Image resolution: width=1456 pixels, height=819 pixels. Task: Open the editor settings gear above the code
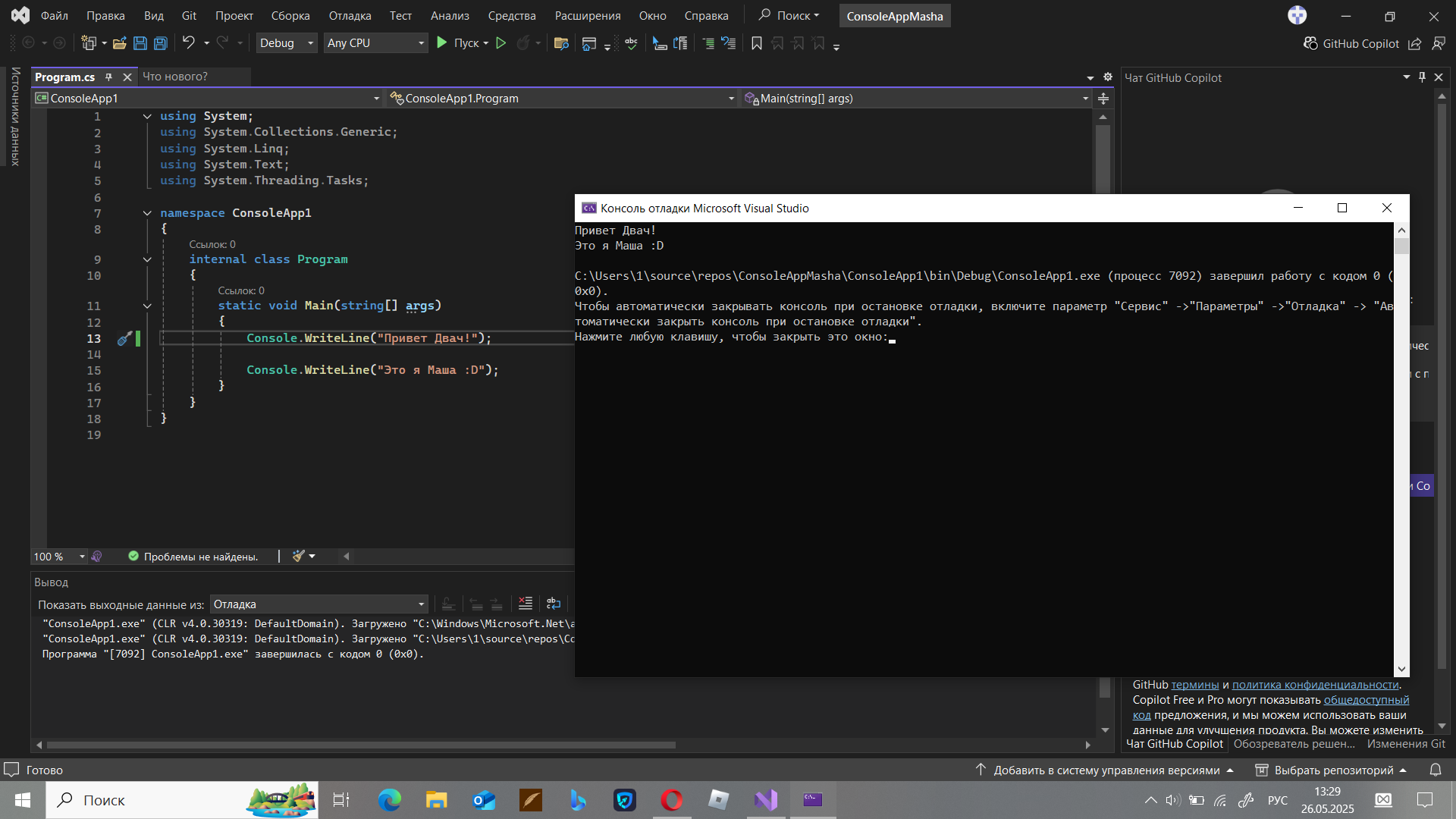tap(1108, 77)
